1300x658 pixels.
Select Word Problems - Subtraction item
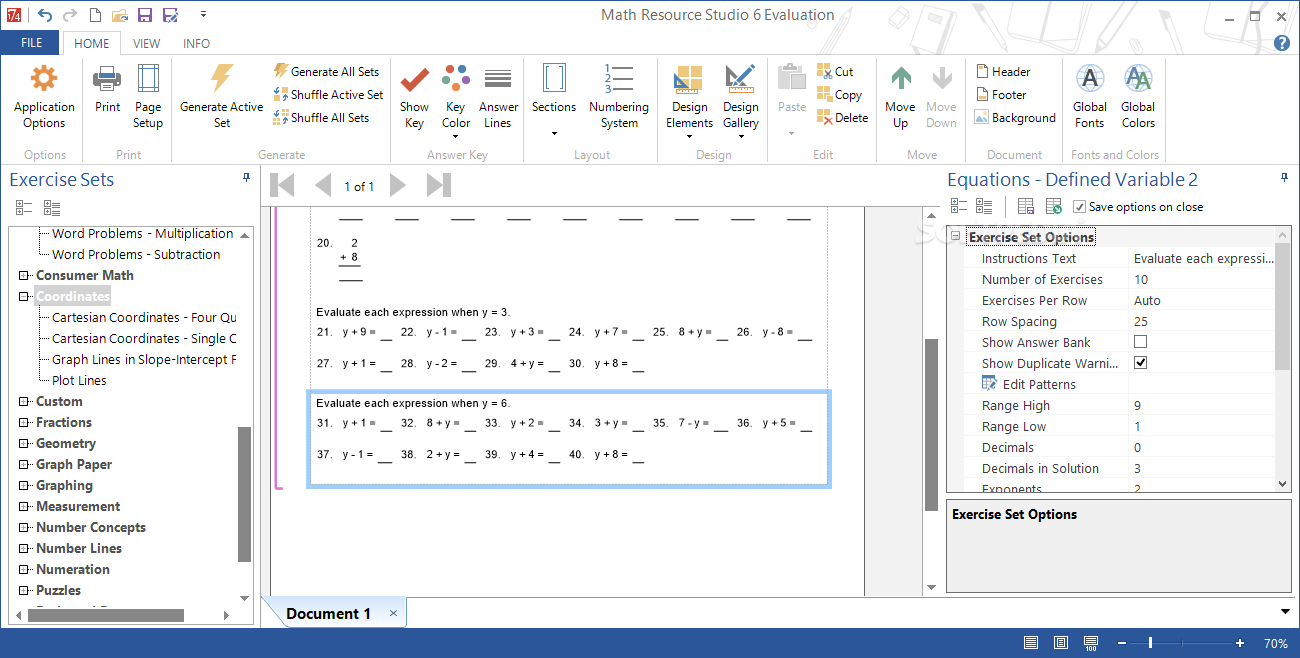(x=136, y=254)
